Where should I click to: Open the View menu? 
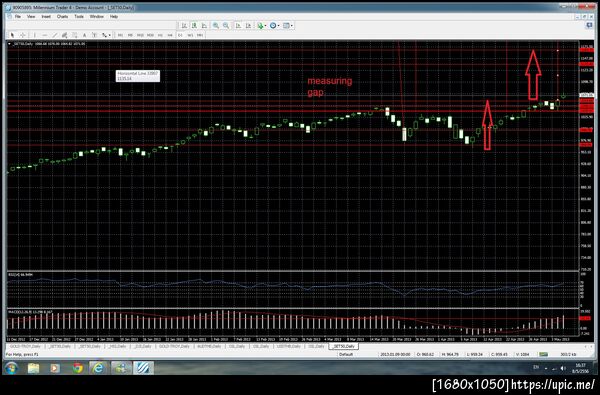point(31,16)
